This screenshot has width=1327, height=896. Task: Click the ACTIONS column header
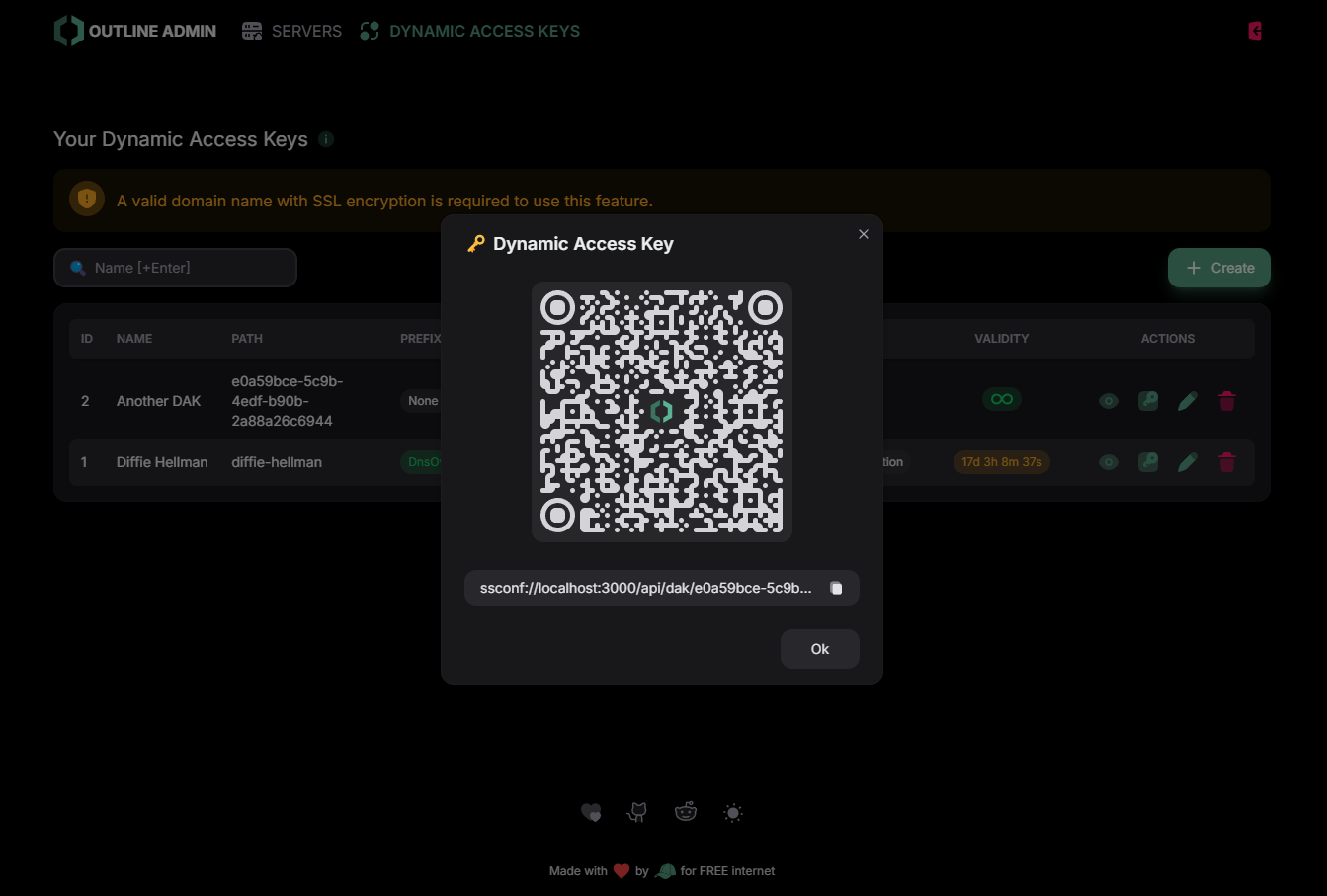(x=1168, y=338)
